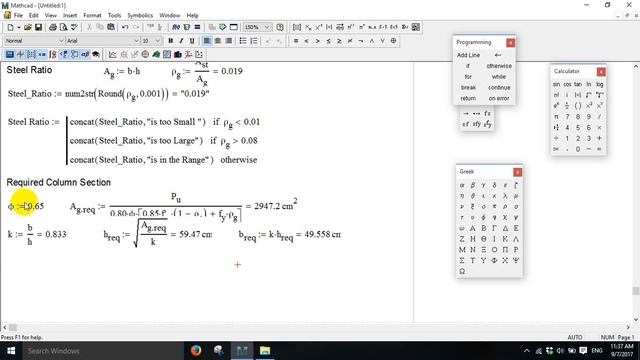Open the Symbolics menu

point(140,16)
